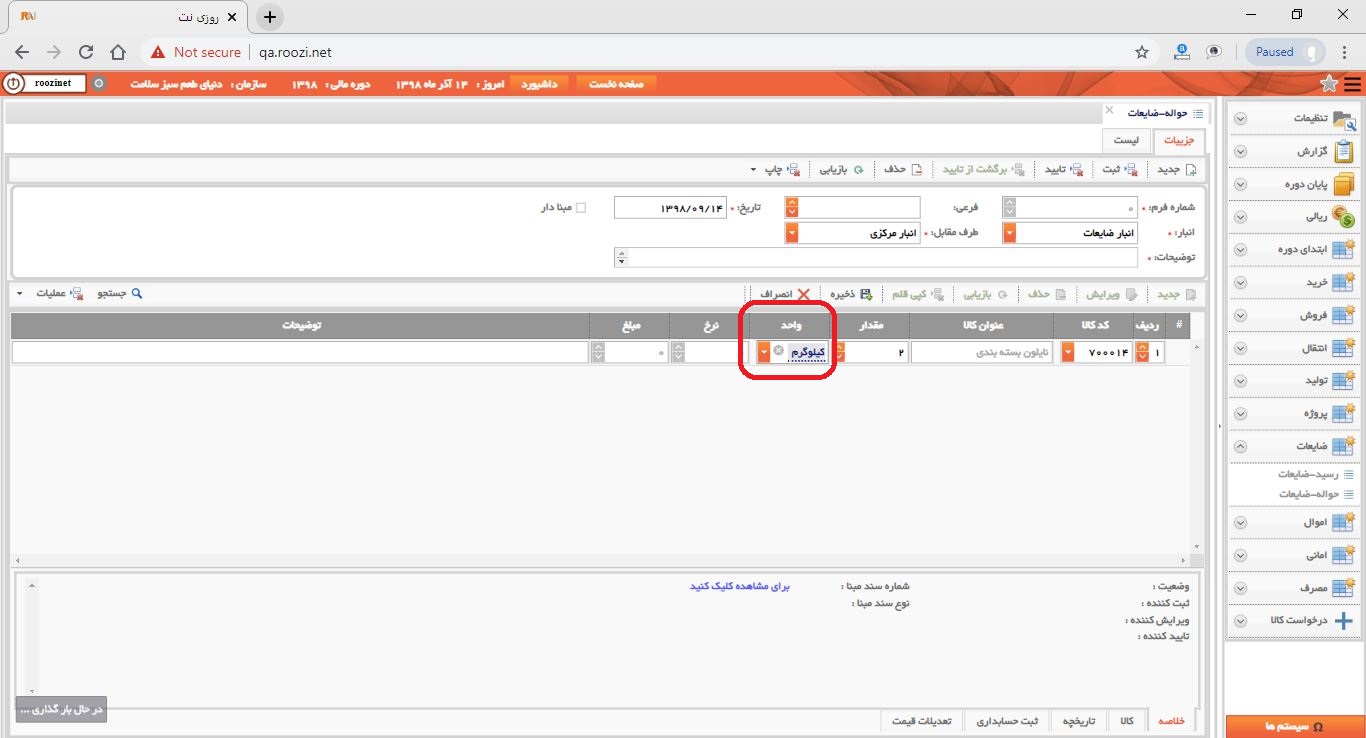Click Refresh (بازیابی) in the main form toolbar
Image resolution: width=1366 pixels, height=738 pixels.
pos(840,169)
